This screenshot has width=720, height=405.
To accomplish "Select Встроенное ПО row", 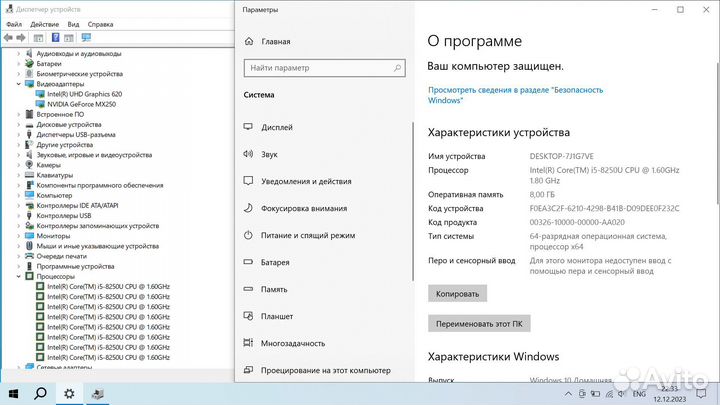I will [60, 114].
